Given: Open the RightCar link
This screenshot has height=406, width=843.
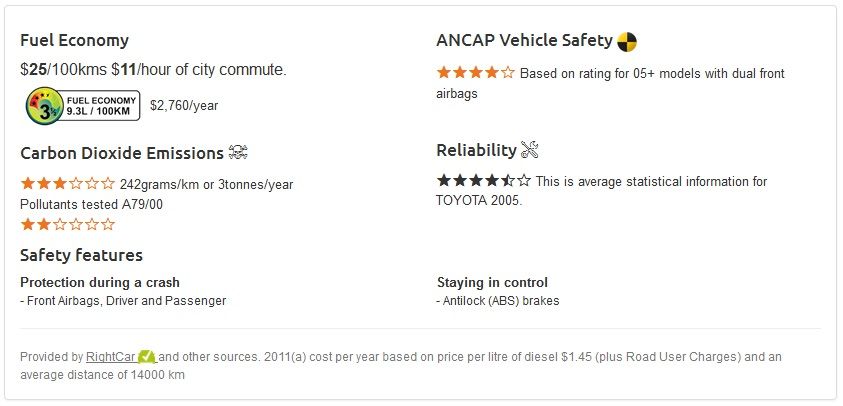Looking at the screenshot, I should coord(111,357).
